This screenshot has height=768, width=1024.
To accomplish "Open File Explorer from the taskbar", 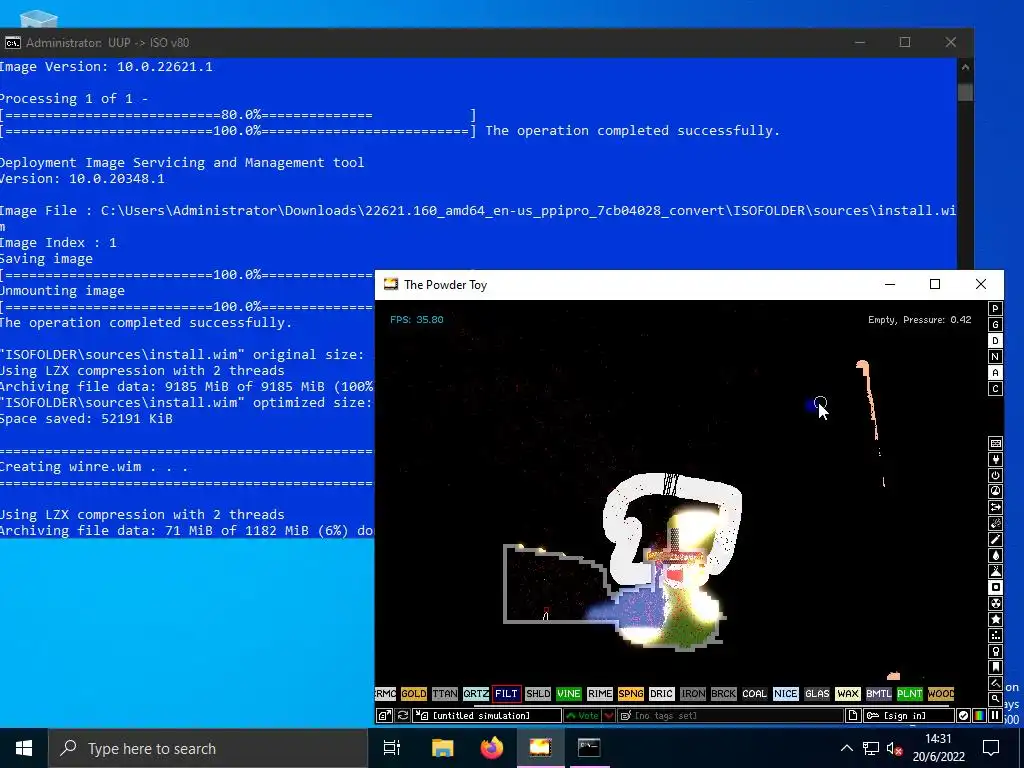I will coord(443,748).
